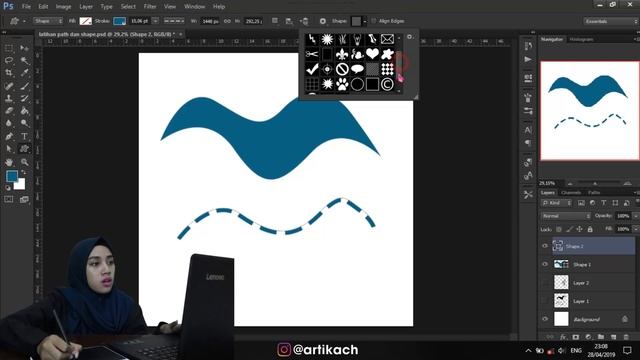This screenshot has width=640, height=360.
Task: Pick the no-entry sign shape
Action: coord(342,69)
